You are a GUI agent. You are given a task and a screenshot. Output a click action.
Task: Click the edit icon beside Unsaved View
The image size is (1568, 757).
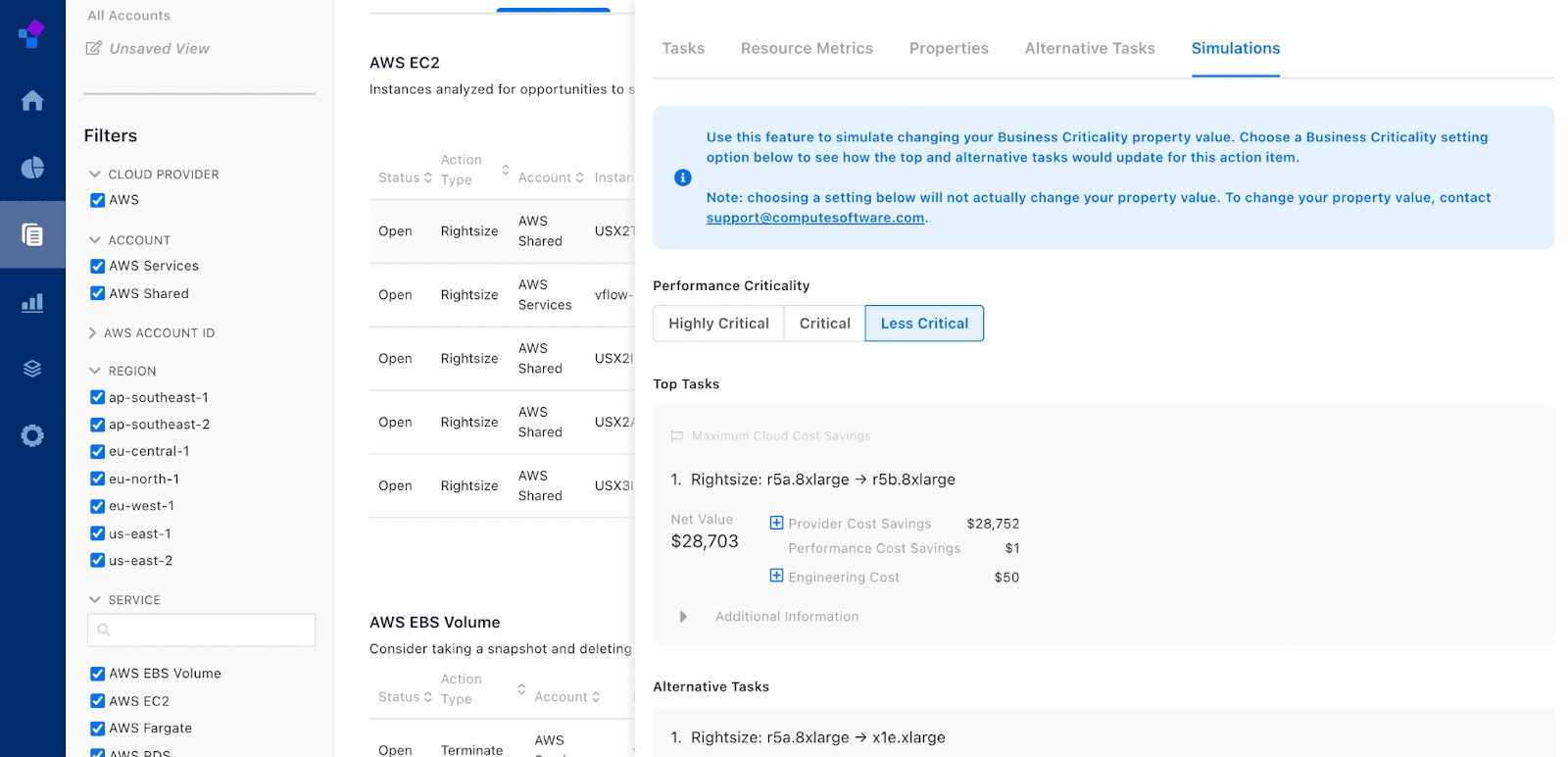tap(94, 48)
